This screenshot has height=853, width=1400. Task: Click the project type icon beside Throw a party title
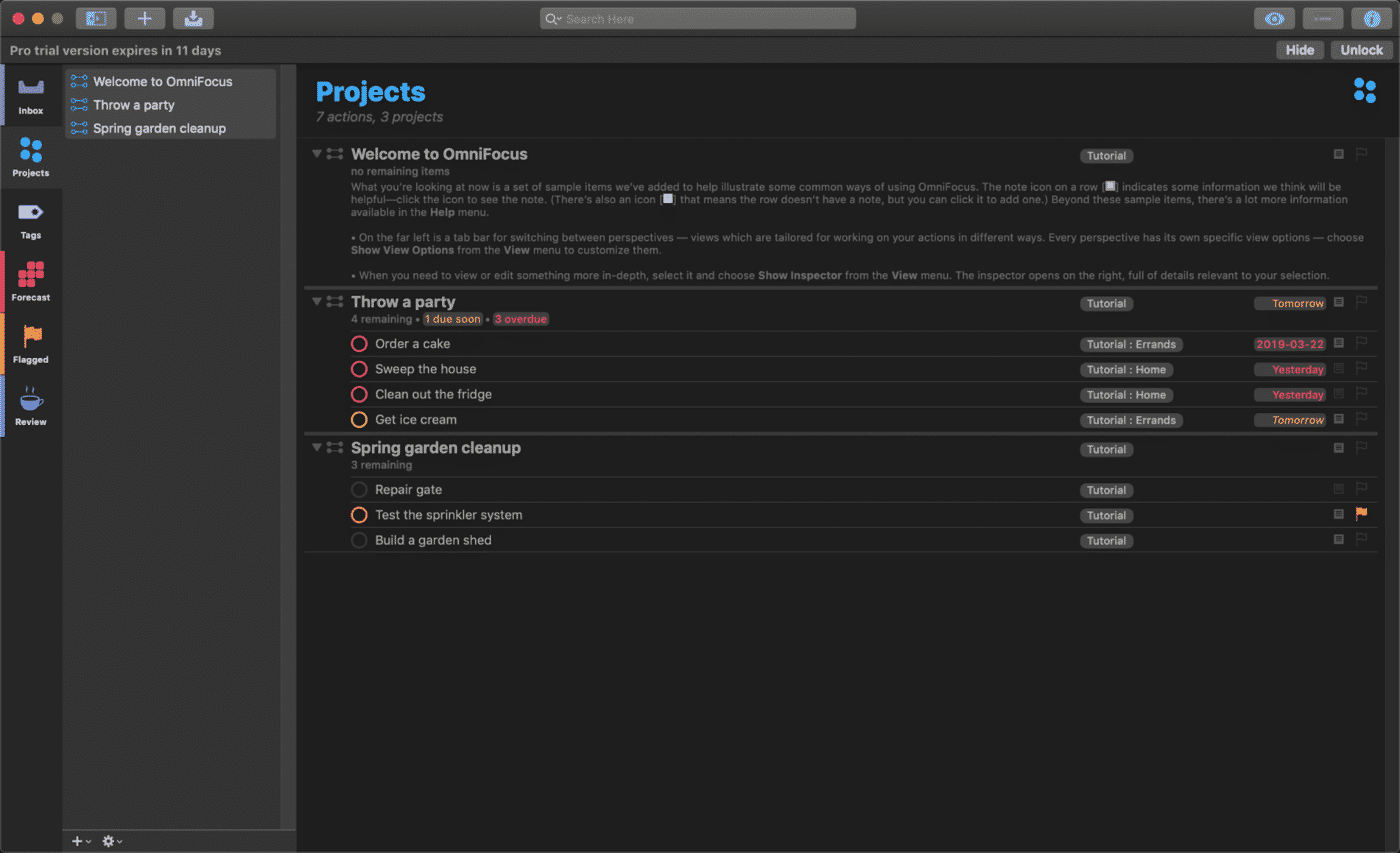coord(335,301)
